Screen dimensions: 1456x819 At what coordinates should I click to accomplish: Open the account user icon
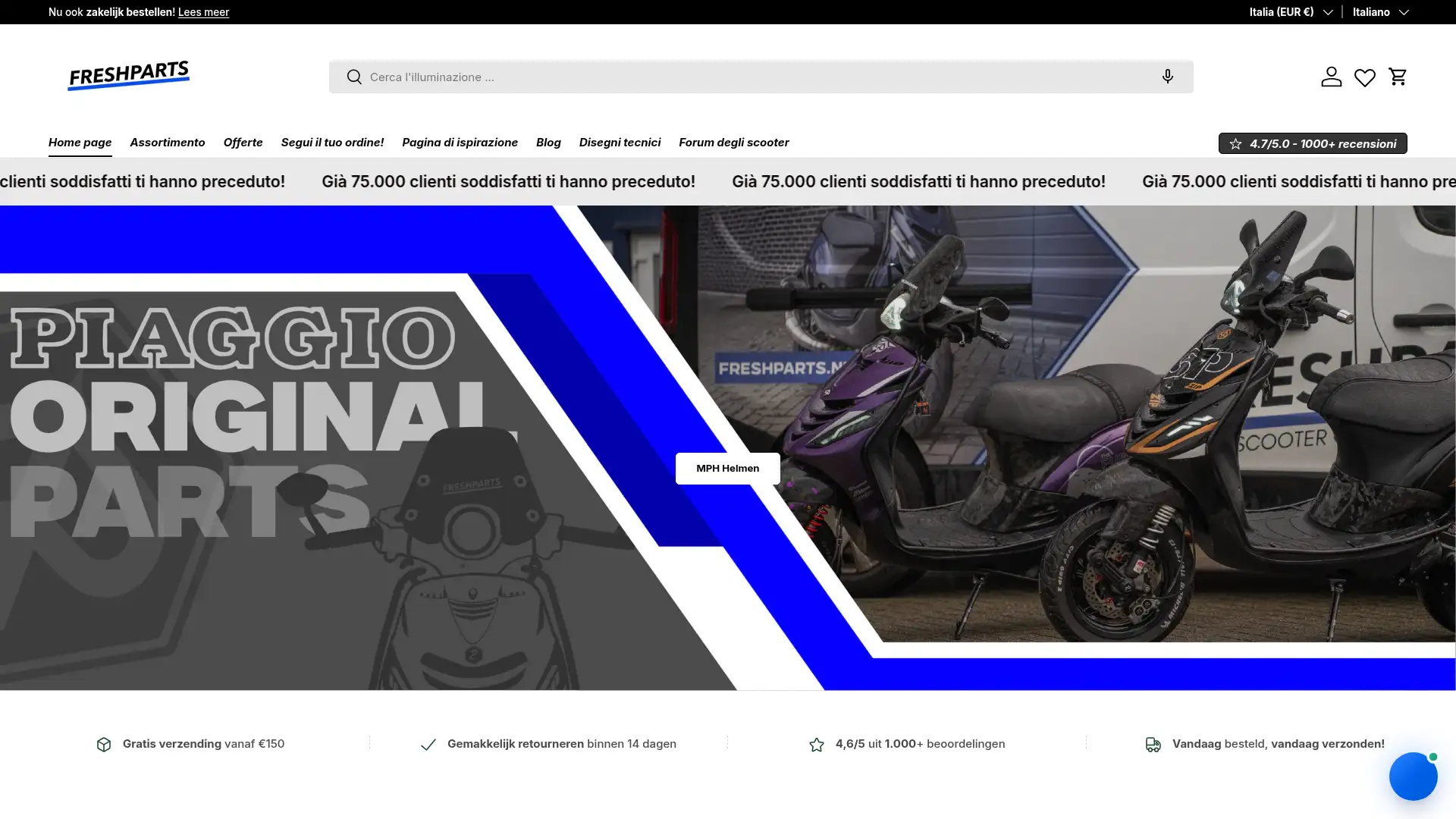point(1331,77)
